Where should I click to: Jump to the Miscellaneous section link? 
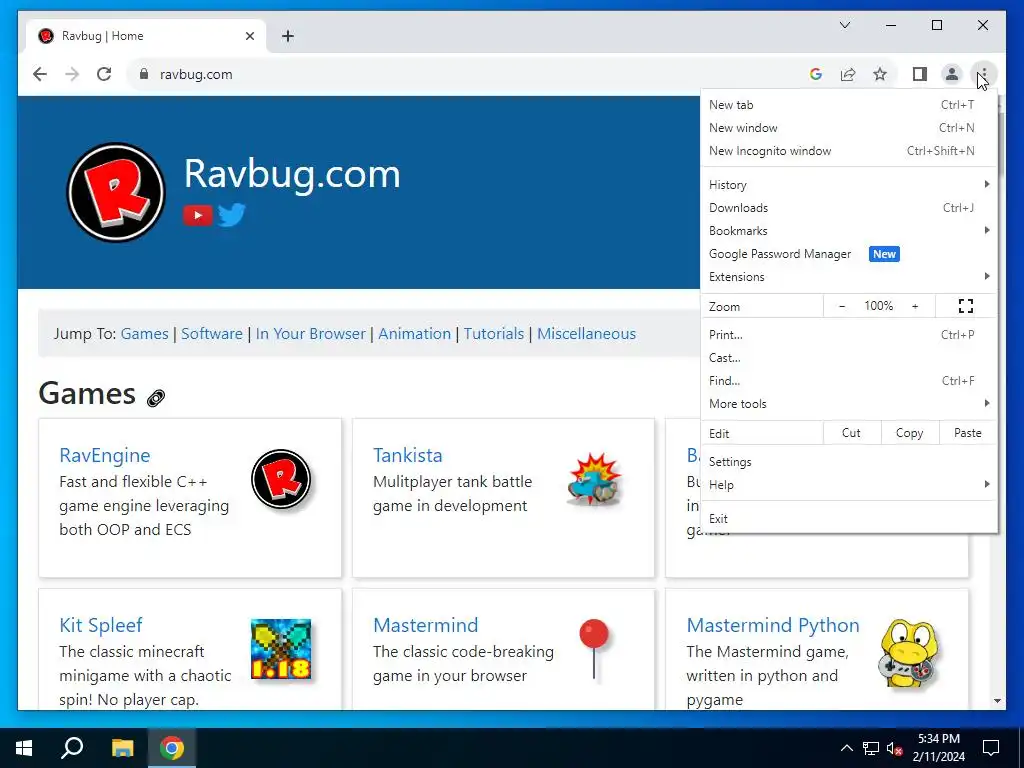point(586,333)
